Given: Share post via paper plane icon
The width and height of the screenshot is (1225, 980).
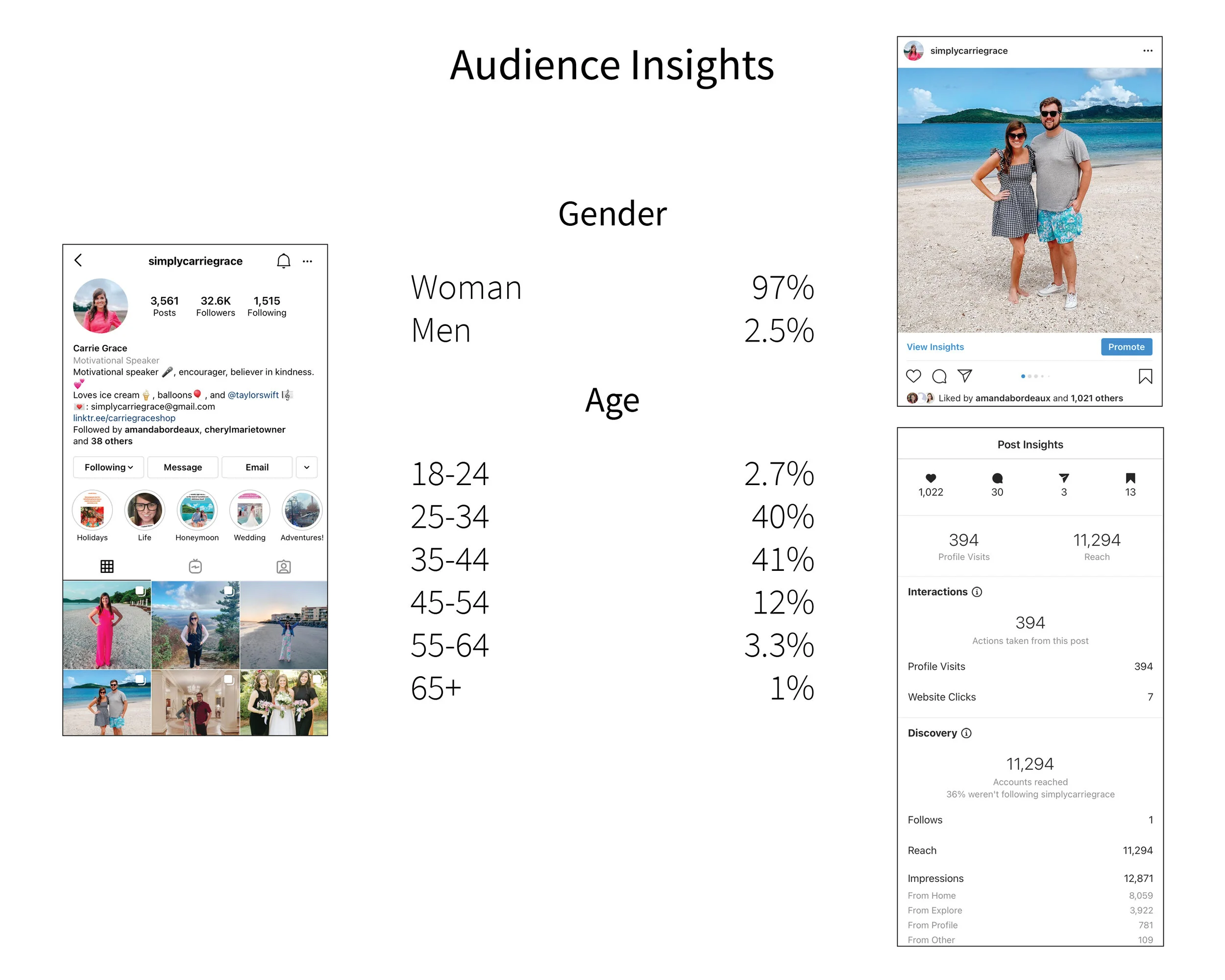Looking at the screenshot, I should 965,375.
